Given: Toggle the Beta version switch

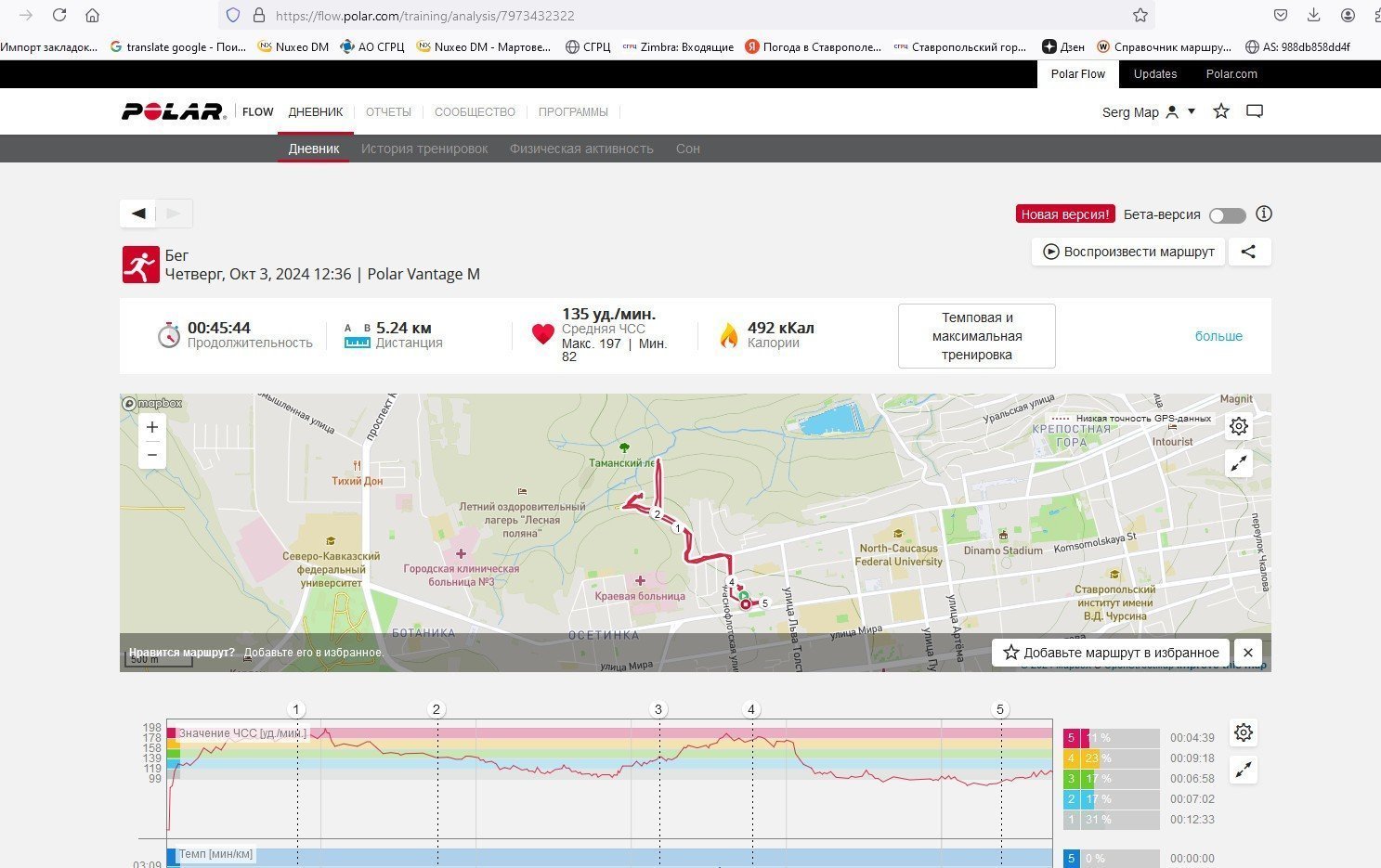Looking at the screenshot, I should 1228,215.
